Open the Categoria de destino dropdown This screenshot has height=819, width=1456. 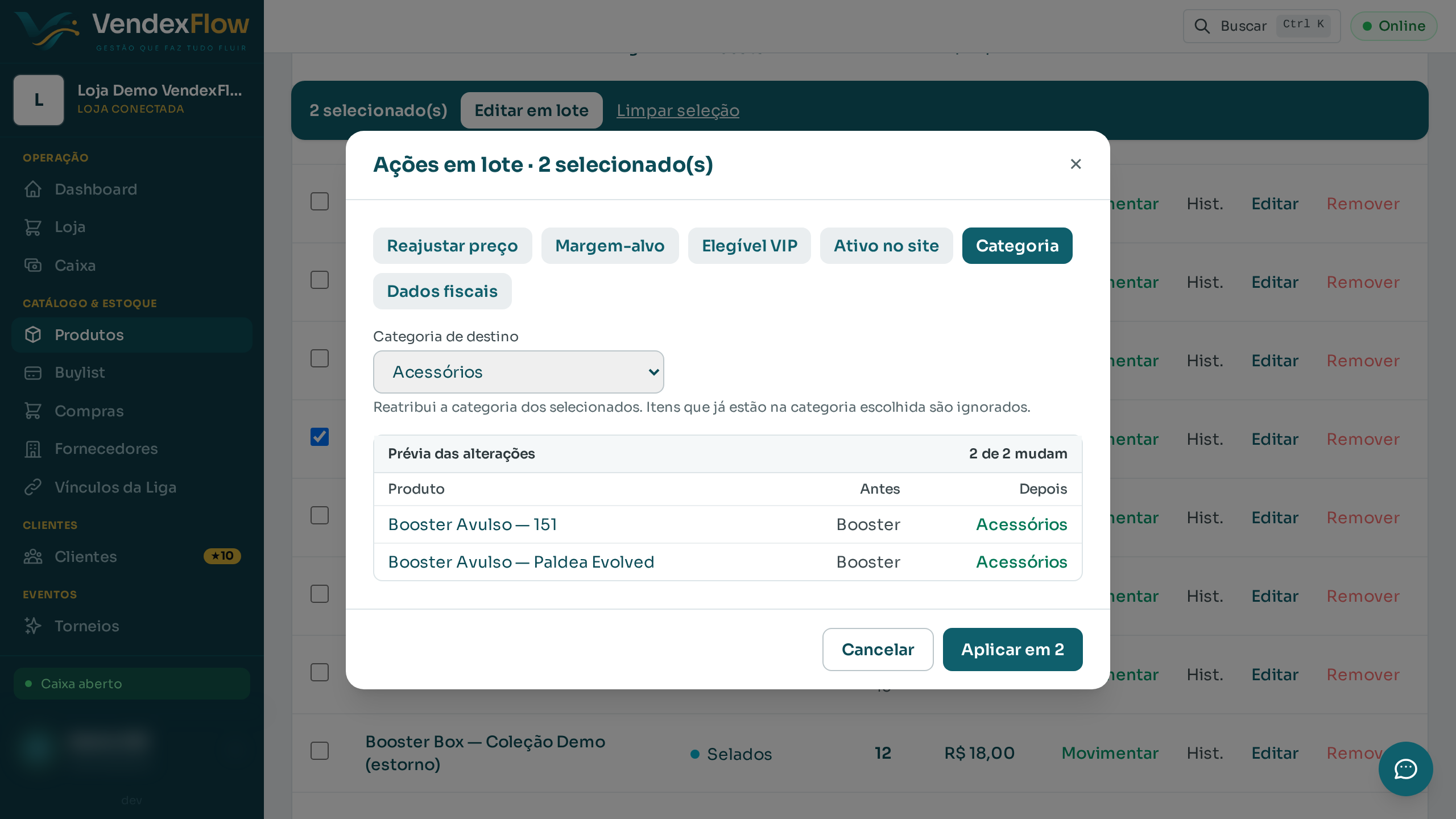pos(519,372)
